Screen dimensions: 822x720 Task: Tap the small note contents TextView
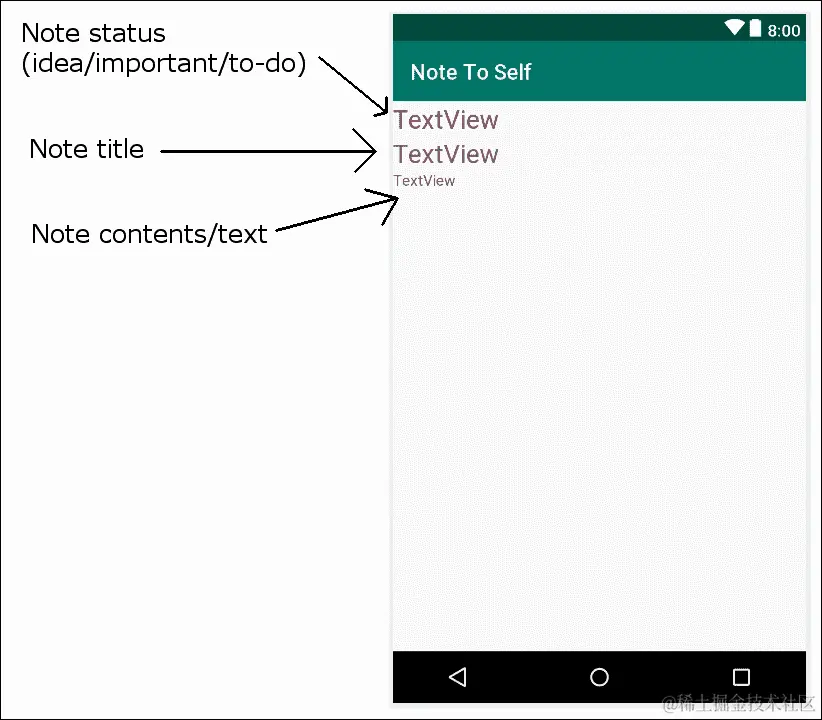tap(423, 181)
